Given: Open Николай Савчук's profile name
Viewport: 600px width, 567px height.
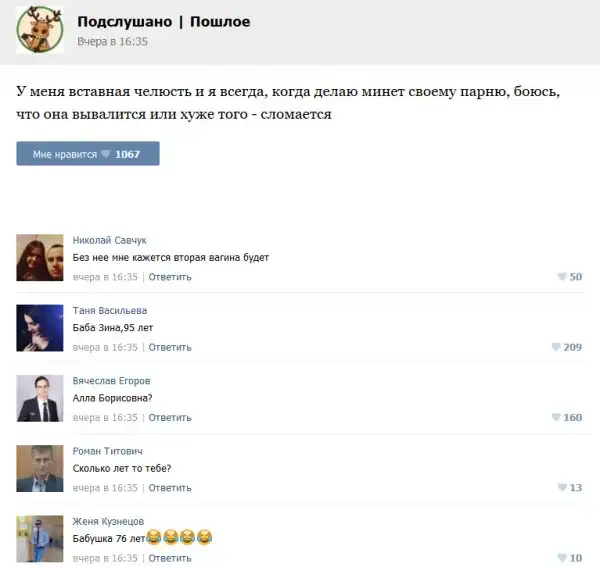Looking at the screenshot, I should 109,240.
